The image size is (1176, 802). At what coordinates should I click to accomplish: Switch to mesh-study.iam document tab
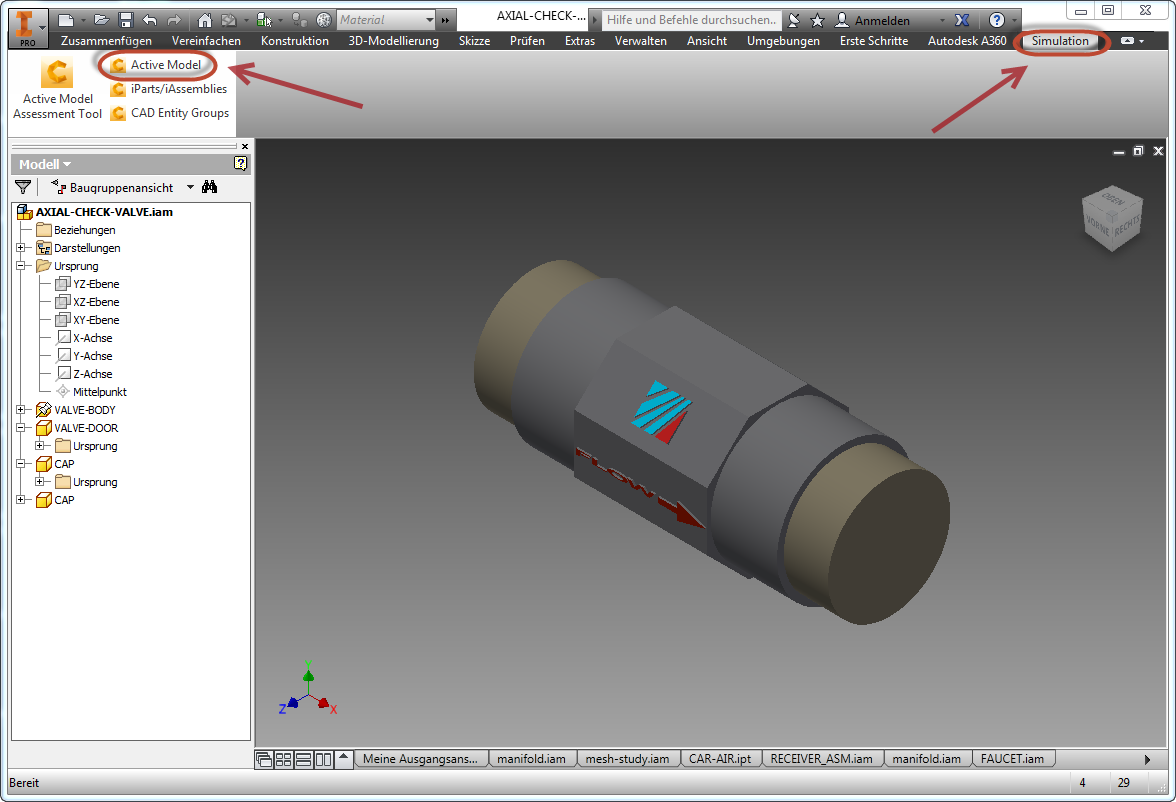click(627, 758)
